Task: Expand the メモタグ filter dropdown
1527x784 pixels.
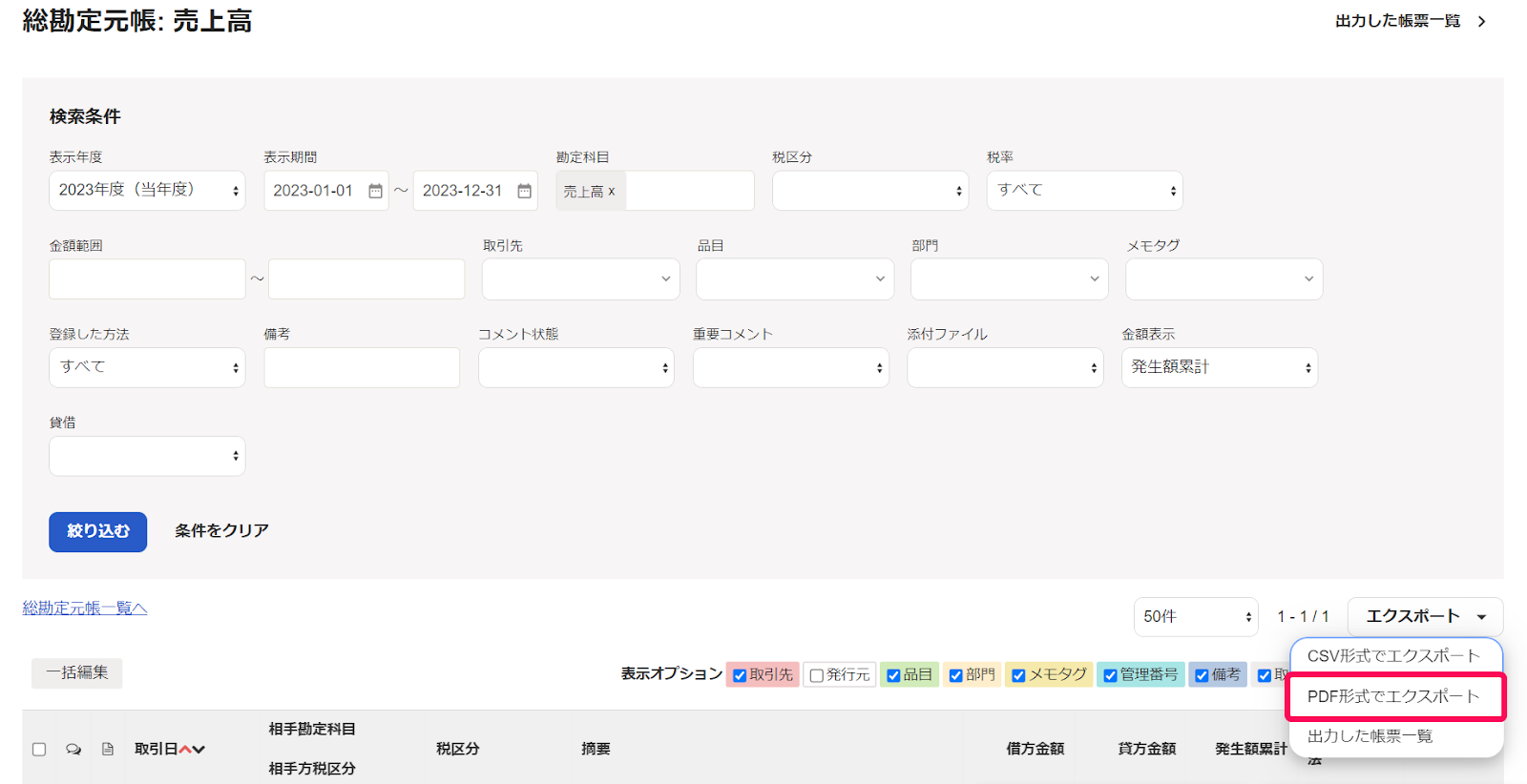Action: (x=1224, y=279)
